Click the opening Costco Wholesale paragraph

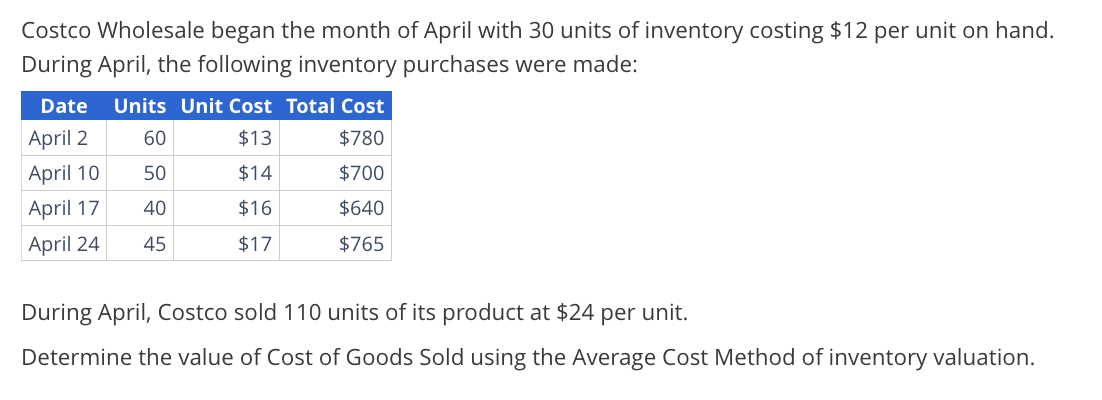[538, 48]
